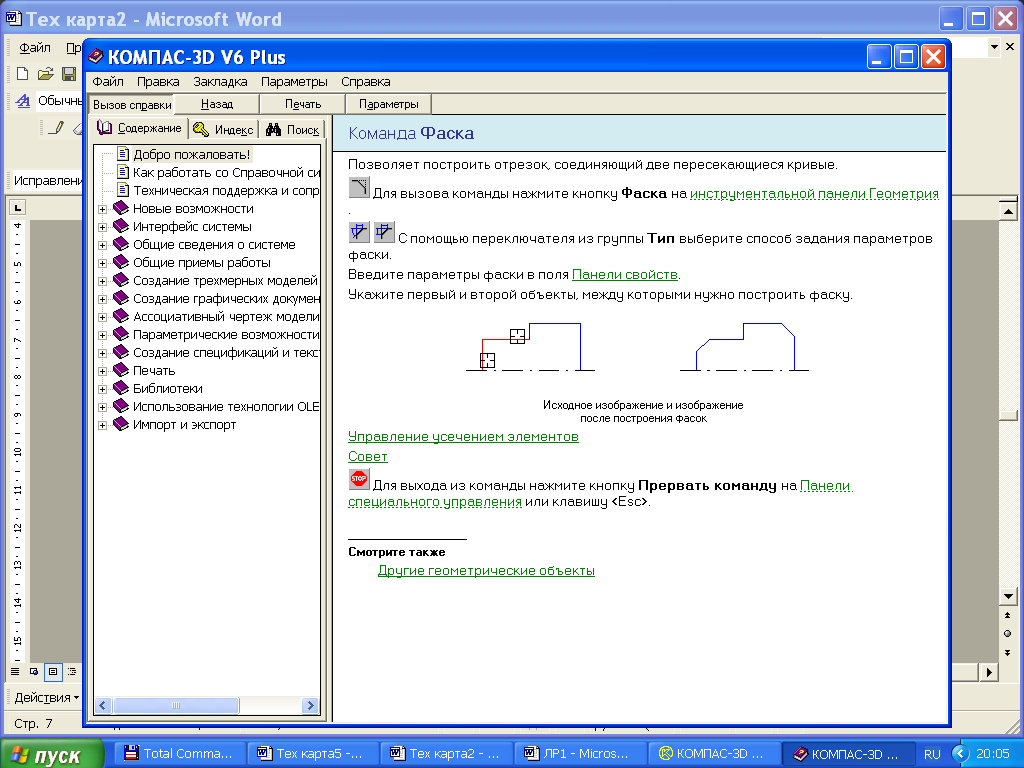Click the Chamfer (Фаска) command icon
The image size is (1024, 768).
coord(359,187)
